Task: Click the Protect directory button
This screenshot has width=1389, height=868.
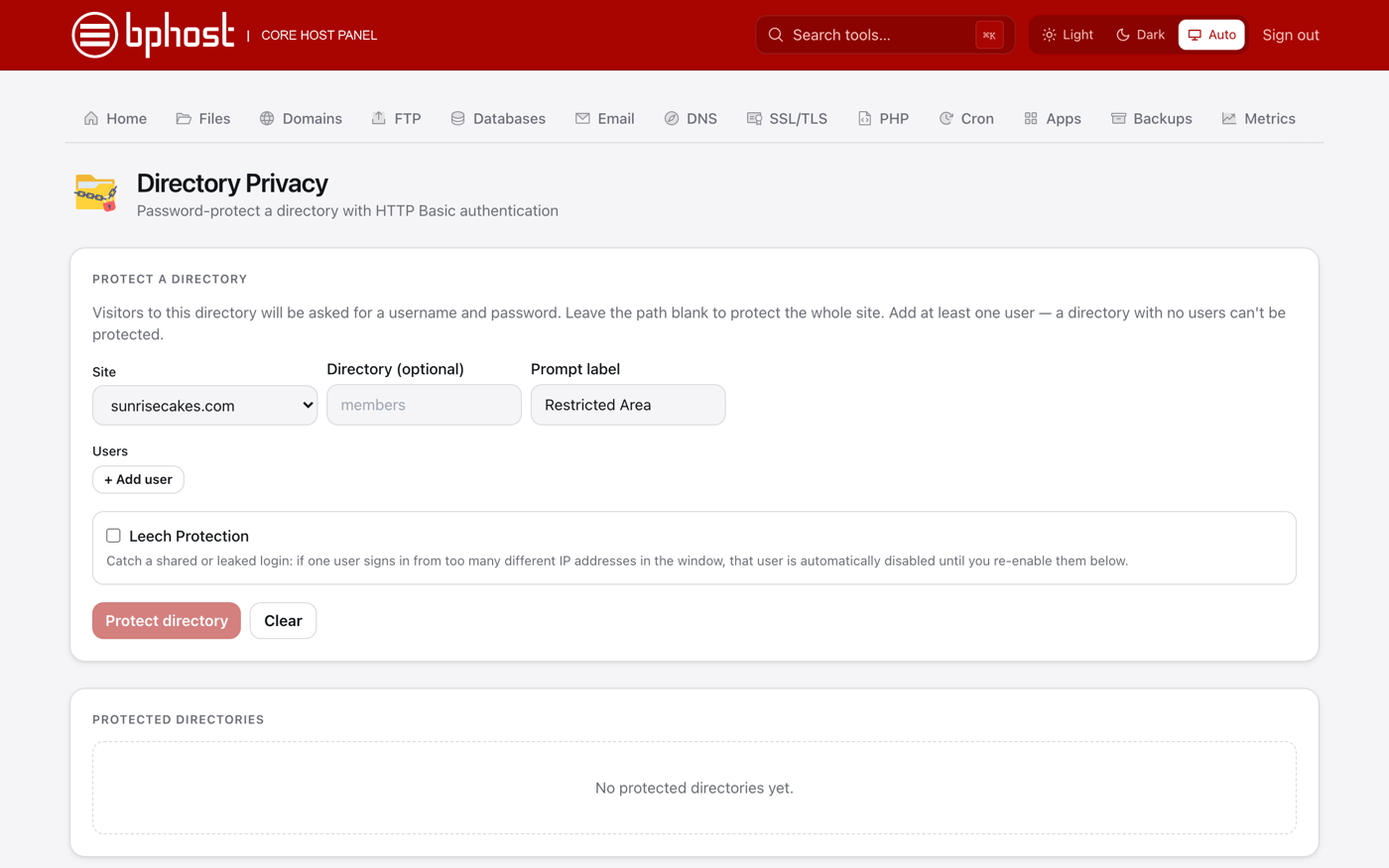Action: [167, 621]
